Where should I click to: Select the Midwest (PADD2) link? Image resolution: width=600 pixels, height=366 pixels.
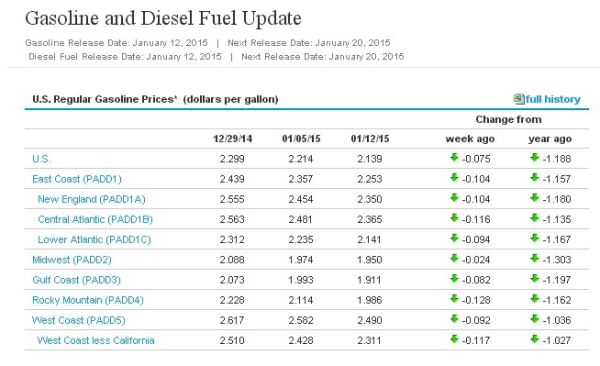pos(72,260)
